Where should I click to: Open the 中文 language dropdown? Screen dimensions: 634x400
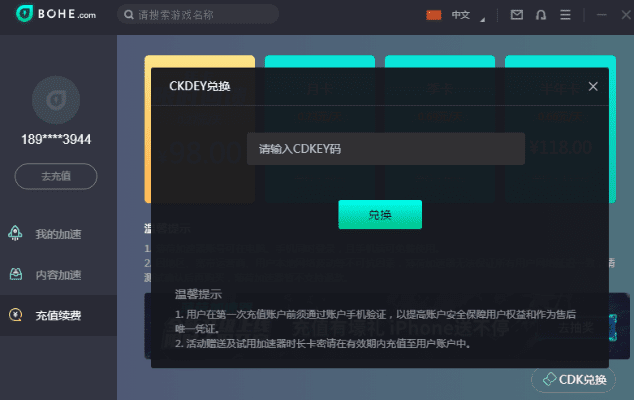click(468, 15)
